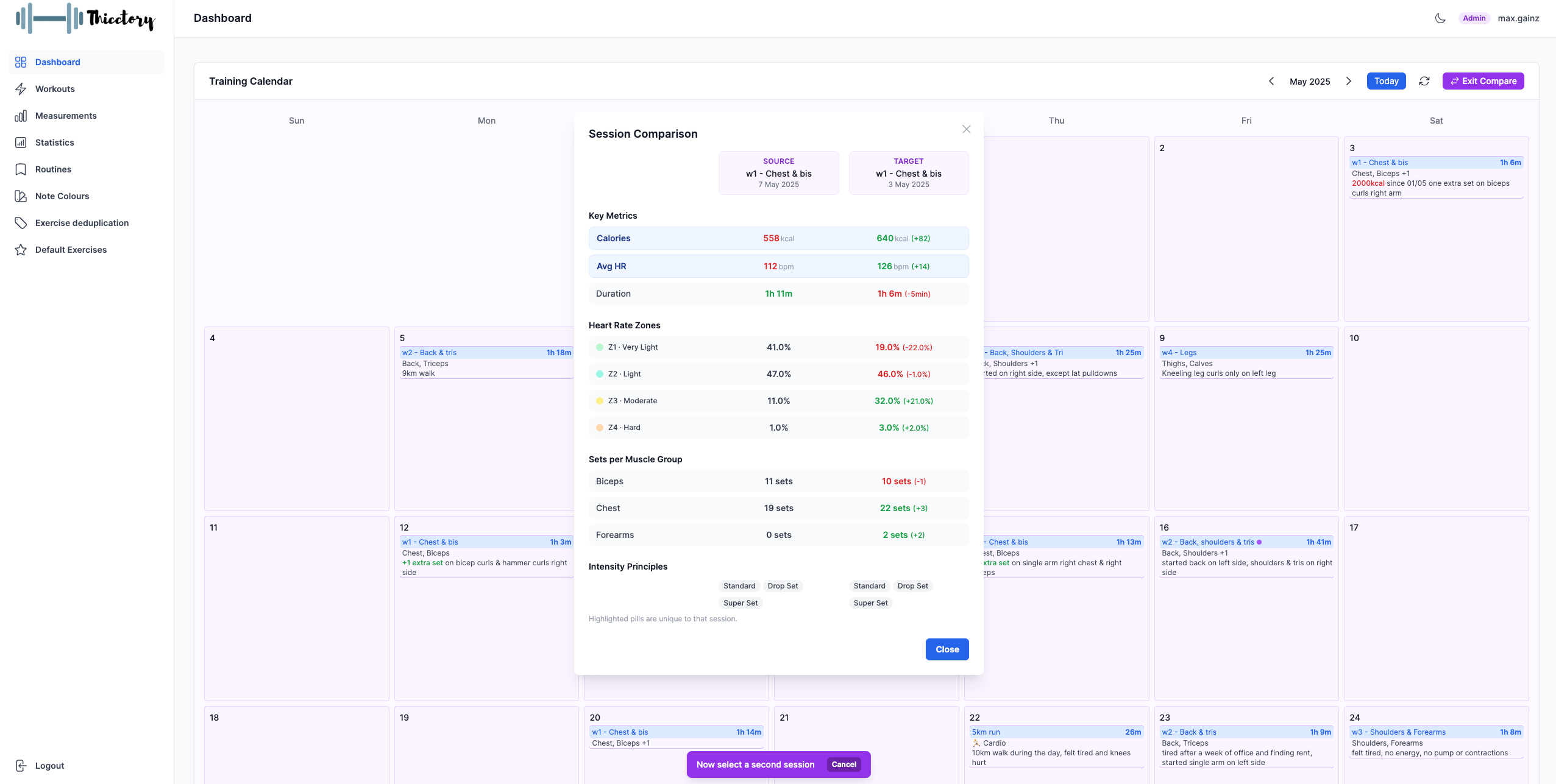Open Statistics sidebar icon
Screen dimensions: 1556x784
tap(21, 143)
